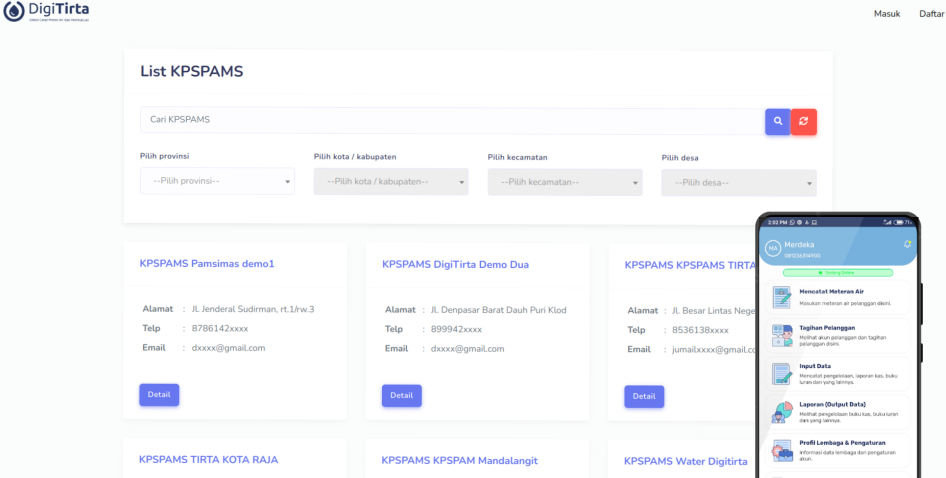The image size is (946, 478).
Task: Tap the Tagihan Pelanggan icon
Action: (782, 335)
